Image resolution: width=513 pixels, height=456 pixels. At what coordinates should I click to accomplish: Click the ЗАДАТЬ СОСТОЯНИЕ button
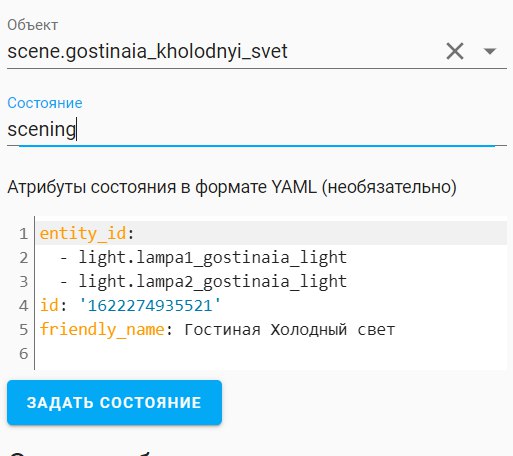point(114,402)
